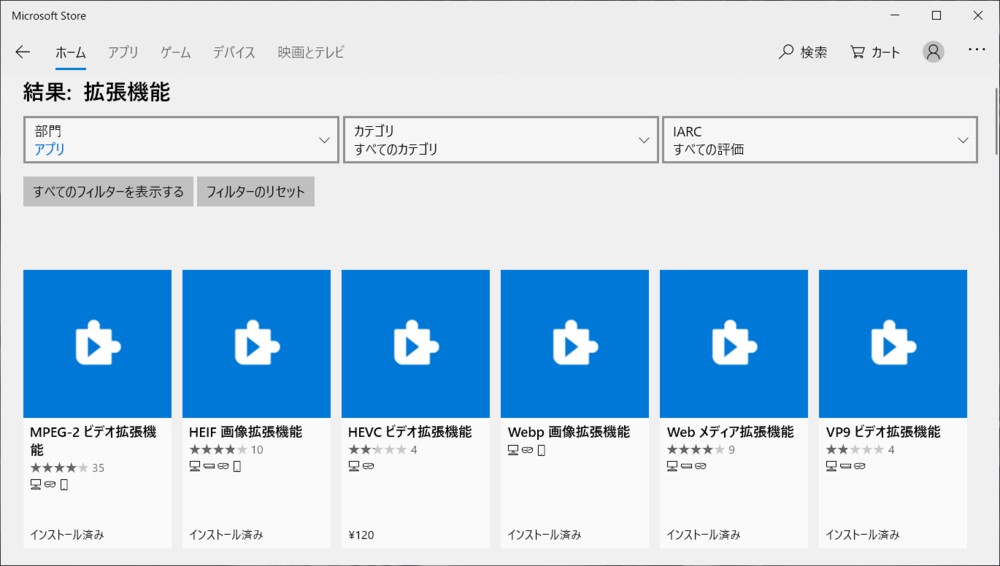Expand the カテゴリ filter dropdown

coord(501,140)
